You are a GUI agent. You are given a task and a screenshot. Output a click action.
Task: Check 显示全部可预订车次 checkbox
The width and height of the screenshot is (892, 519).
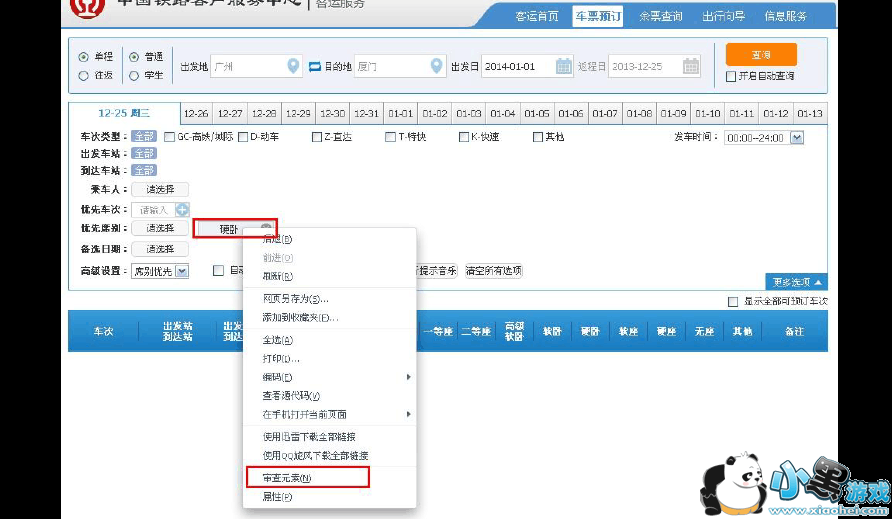733,302
